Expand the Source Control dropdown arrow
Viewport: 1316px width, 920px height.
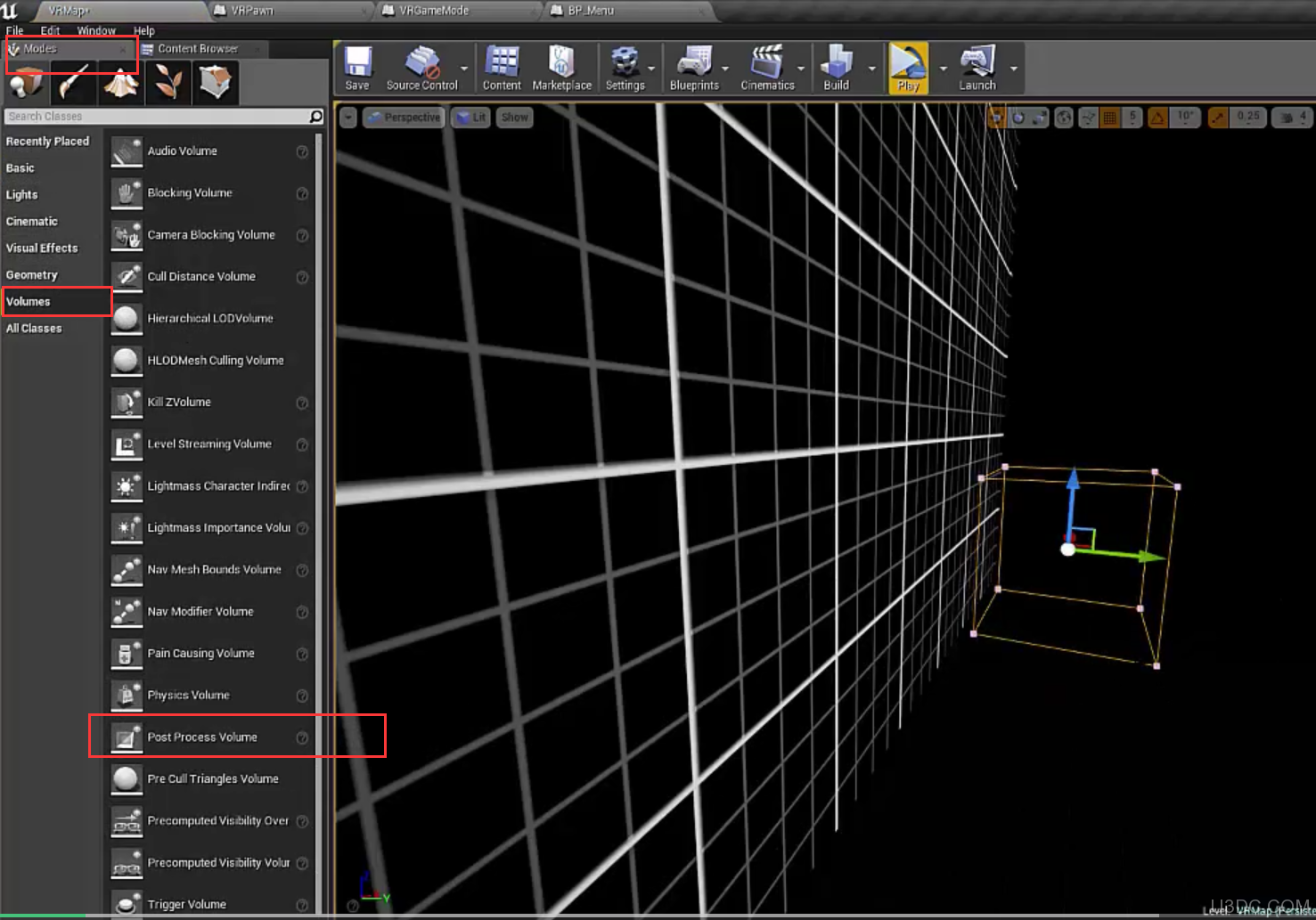pyautogui.click(x=464, y=69)
